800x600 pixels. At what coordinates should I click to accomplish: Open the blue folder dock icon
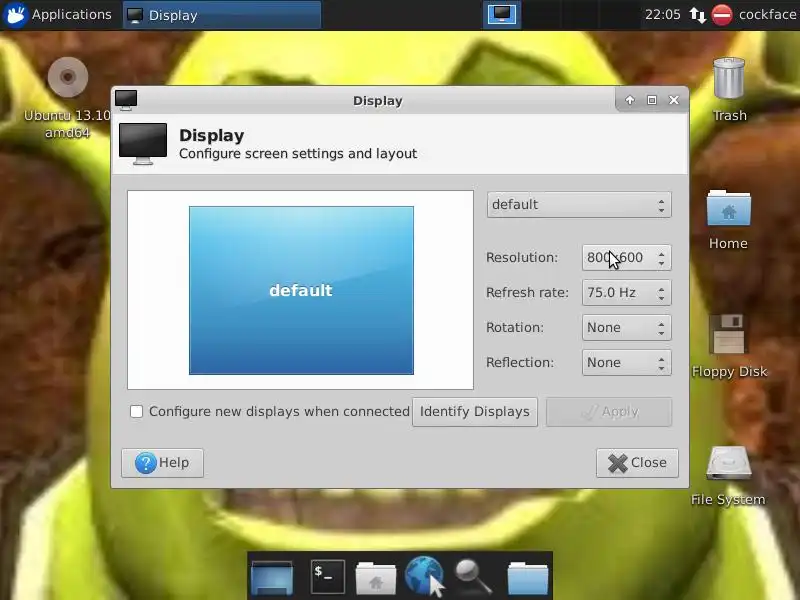point(528,578)
